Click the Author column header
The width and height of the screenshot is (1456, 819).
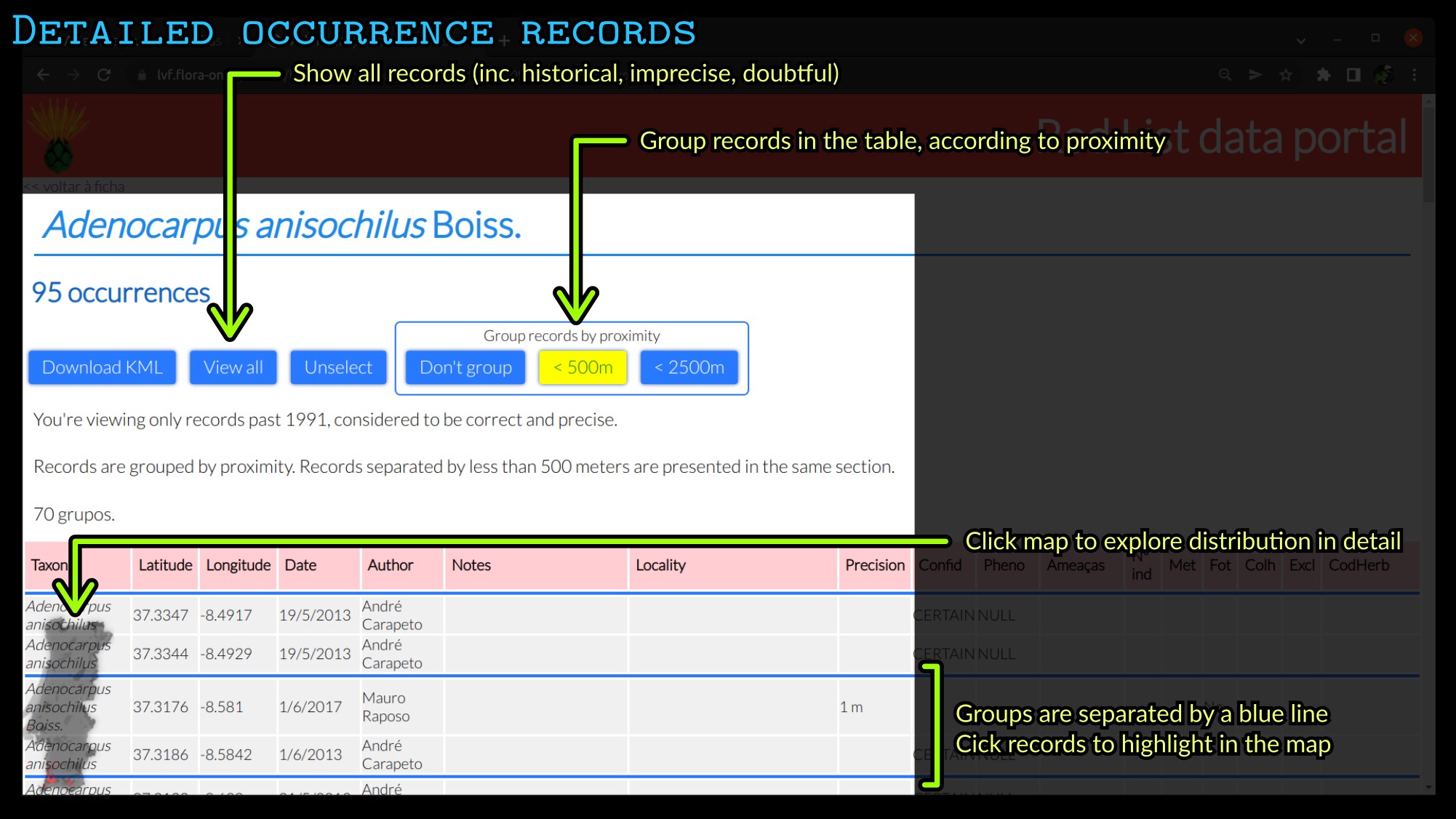tap(390, 565)
